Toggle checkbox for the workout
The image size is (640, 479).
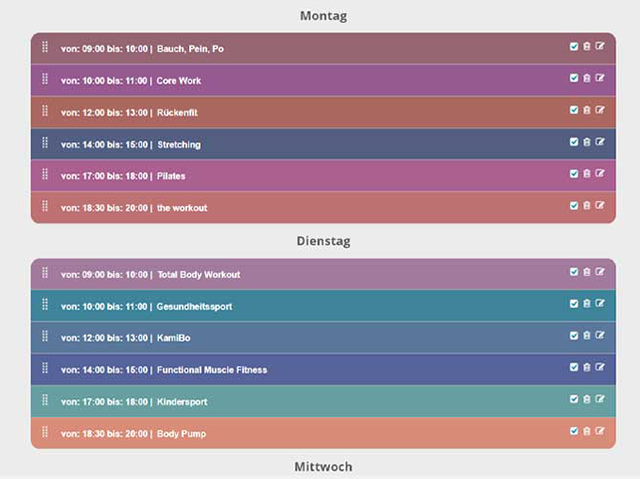click(574, 205)
